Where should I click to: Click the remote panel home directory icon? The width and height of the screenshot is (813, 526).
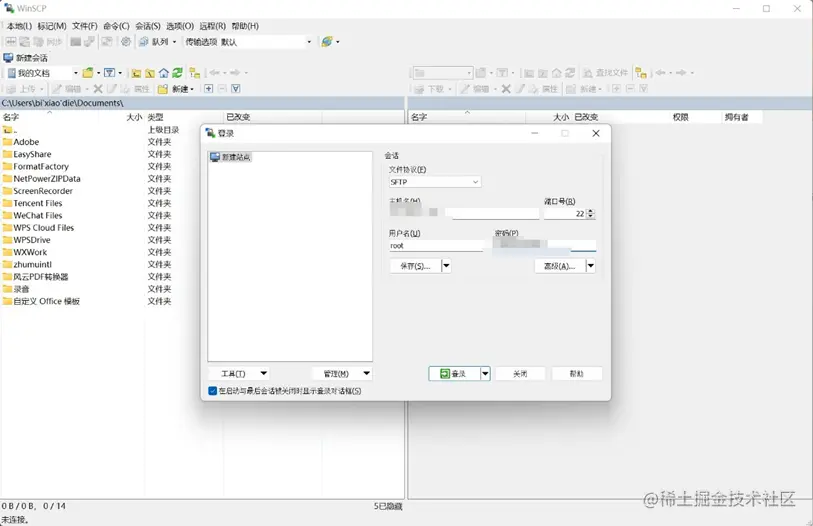557,73
